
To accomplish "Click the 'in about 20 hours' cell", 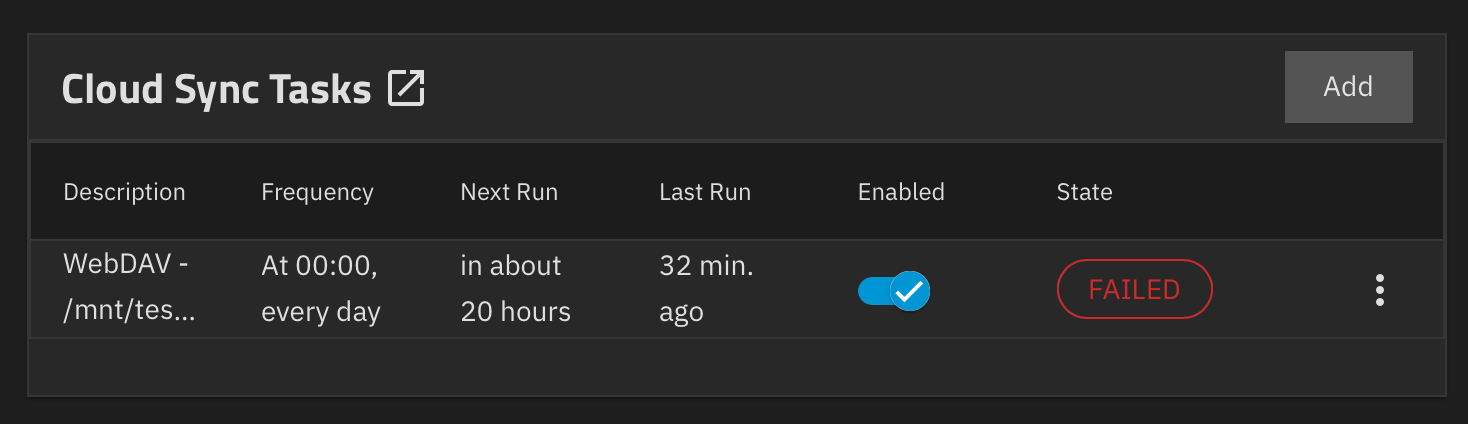I will pyautogui.click(x=515, y=289).
